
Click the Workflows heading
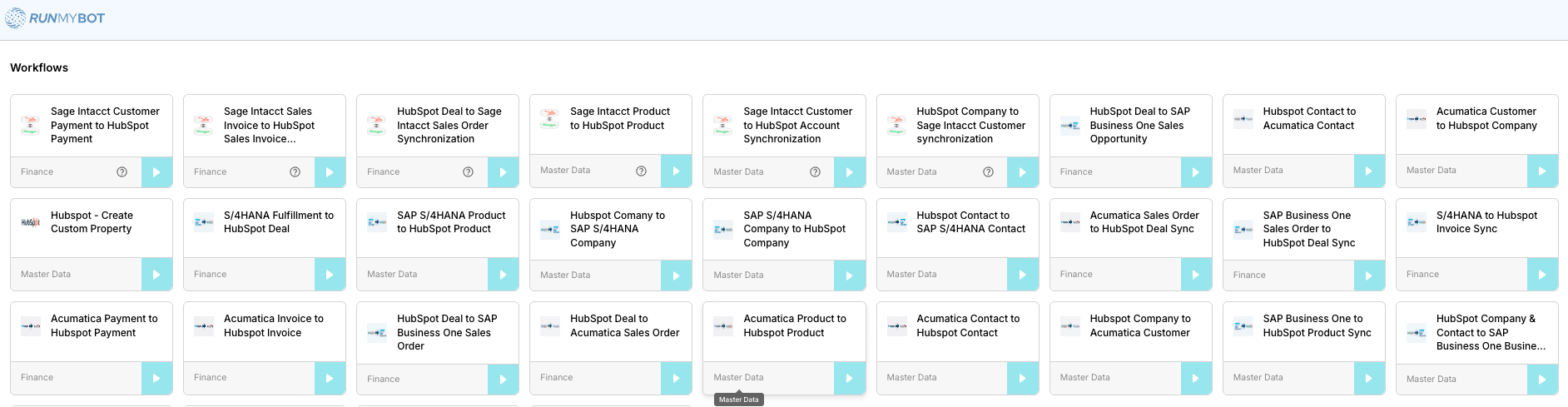coord(39,67)
